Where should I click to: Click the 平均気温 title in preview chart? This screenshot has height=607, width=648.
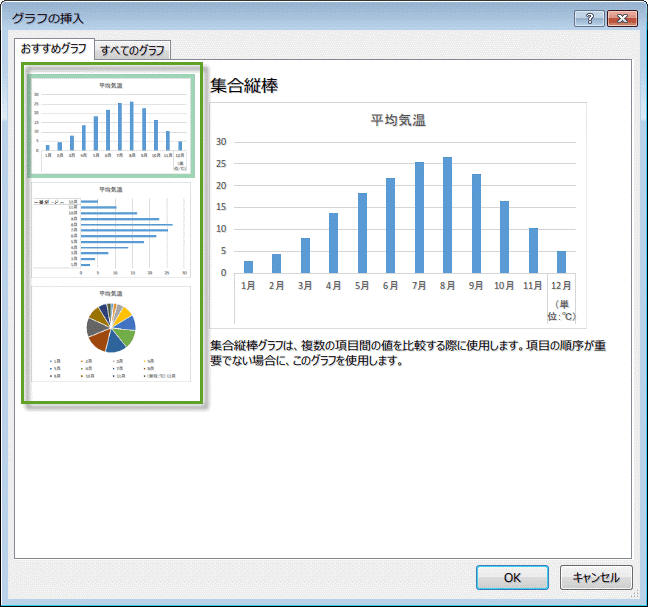(x=398, y=121)
